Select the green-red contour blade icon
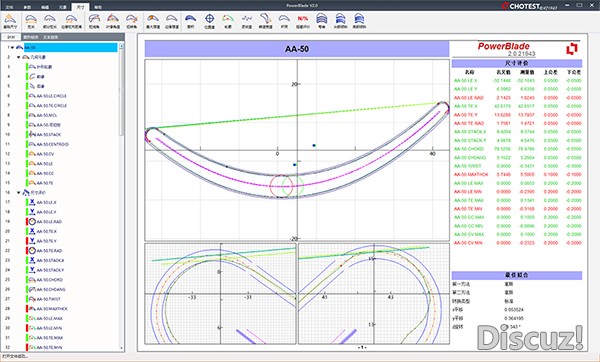The image size is (600, 362). 228,18
